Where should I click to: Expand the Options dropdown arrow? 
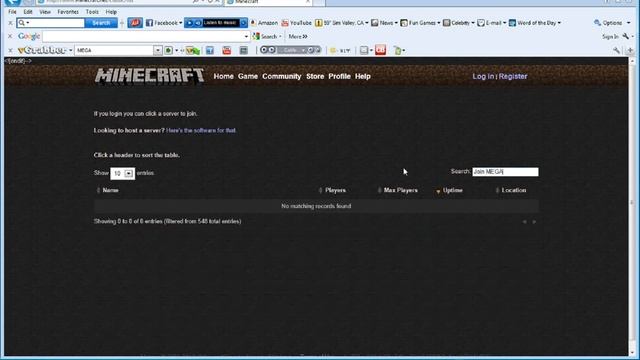pyautogui.click(x=629, y=23)
